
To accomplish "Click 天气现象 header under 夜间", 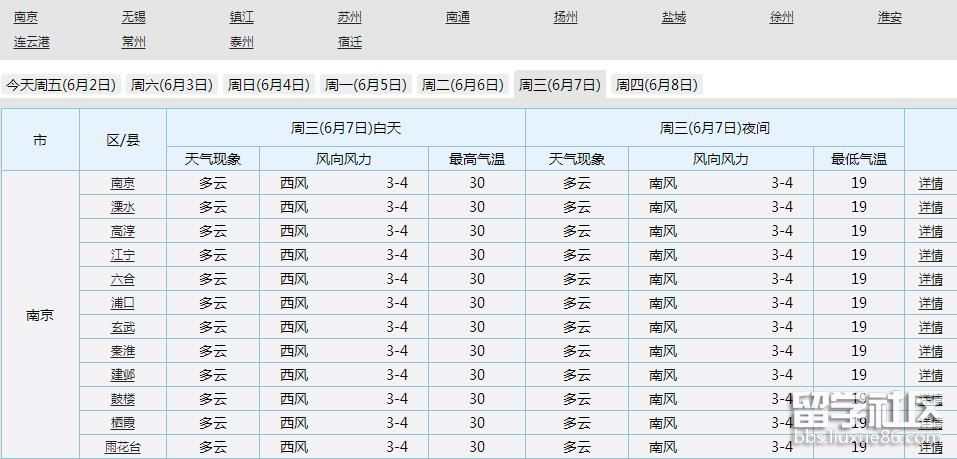I will coord(577,159).
